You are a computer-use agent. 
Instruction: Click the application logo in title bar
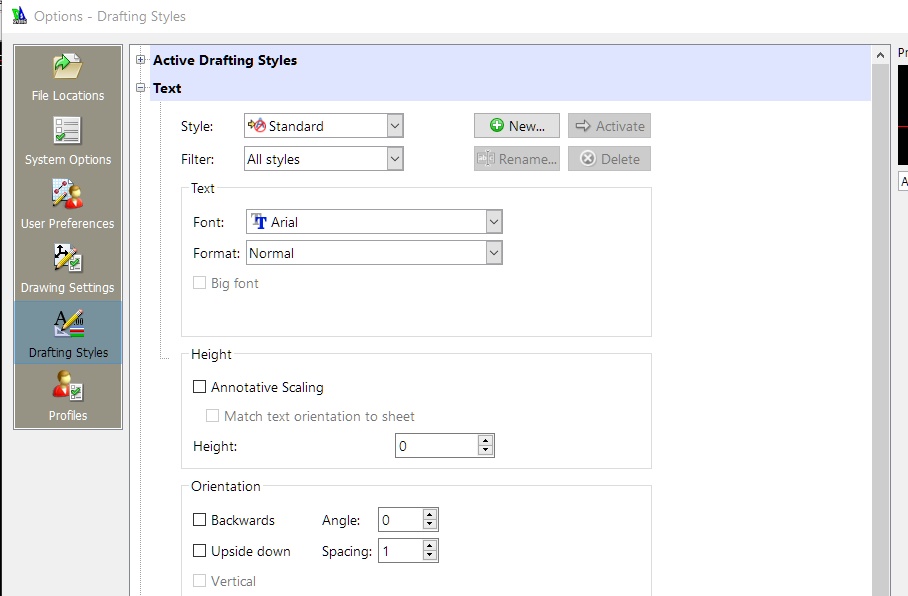(x=18, y=16)
